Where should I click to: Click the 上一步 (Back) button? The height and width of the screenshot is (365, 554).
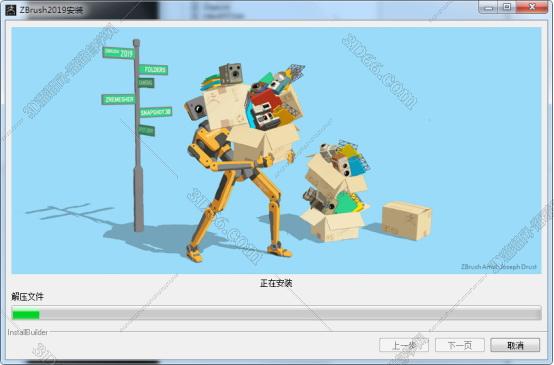(x=404, y=345)
